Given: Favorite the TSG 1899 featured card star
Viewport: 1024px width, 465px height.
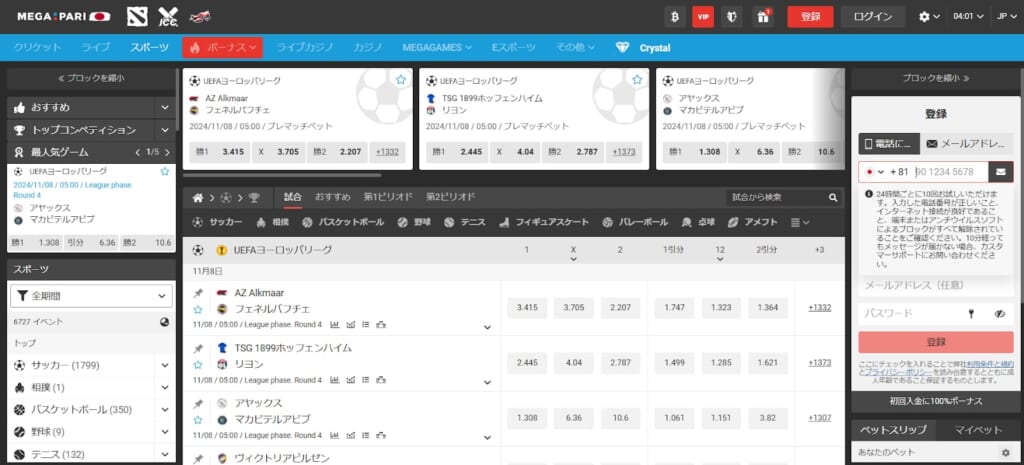Looking at the screenshot, I should [637, 80].
